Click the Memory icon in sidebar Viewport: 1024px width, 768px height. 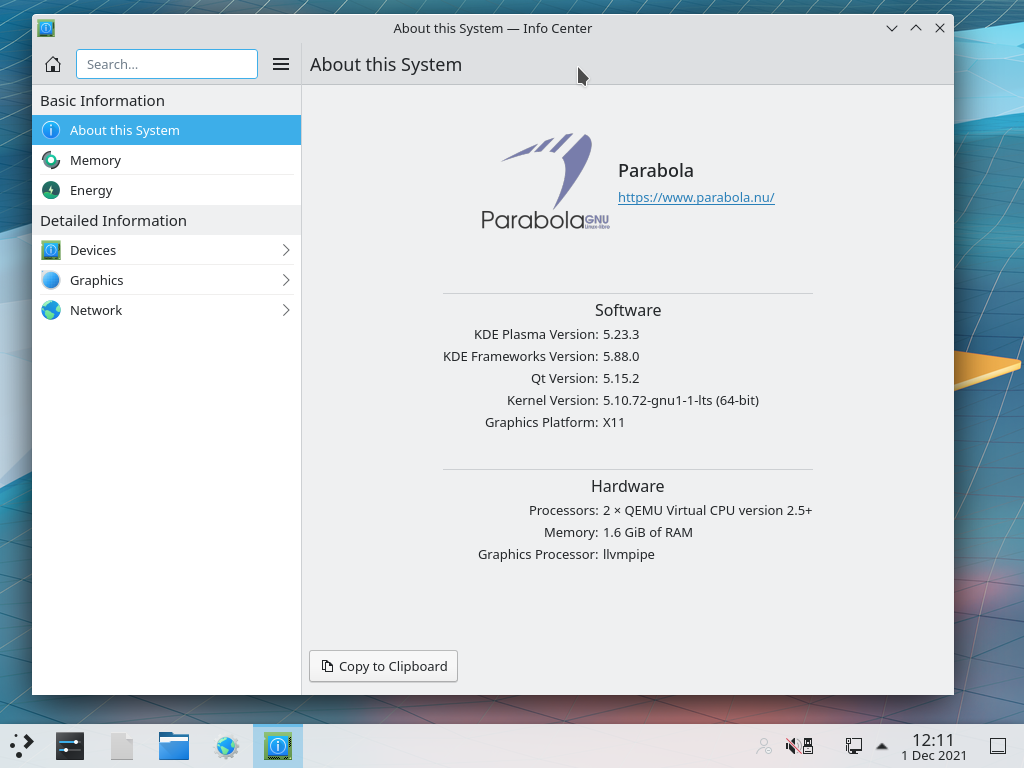click(51, 160)
